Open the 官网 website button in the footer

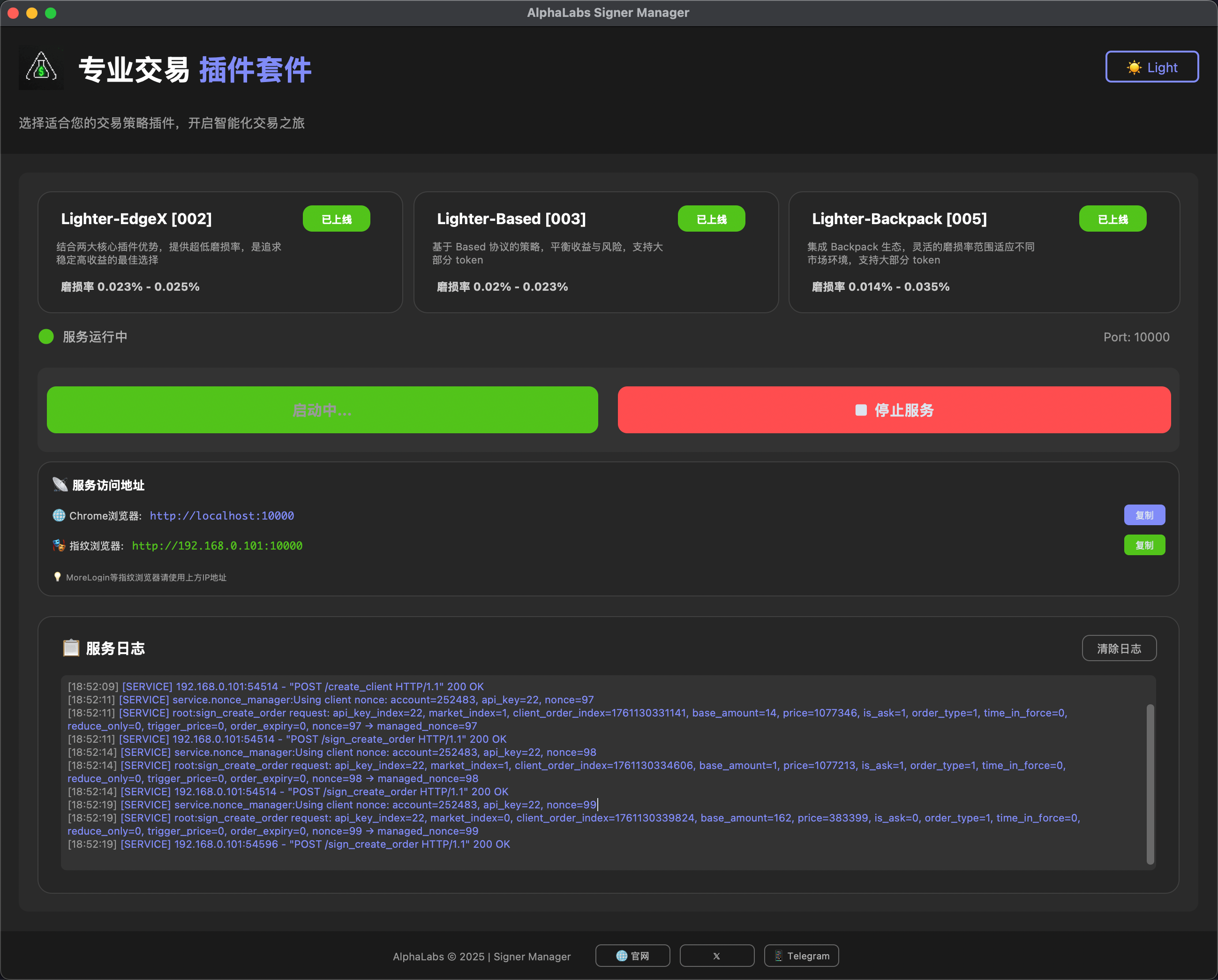[632, 956]
